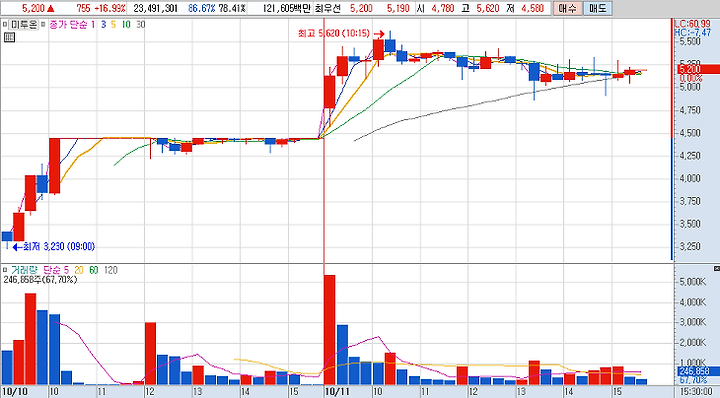Image resolution: width=720 pixels, height=398 pixels.
Task: Click the gray 120 volume average legend
Action: (111, 270)
